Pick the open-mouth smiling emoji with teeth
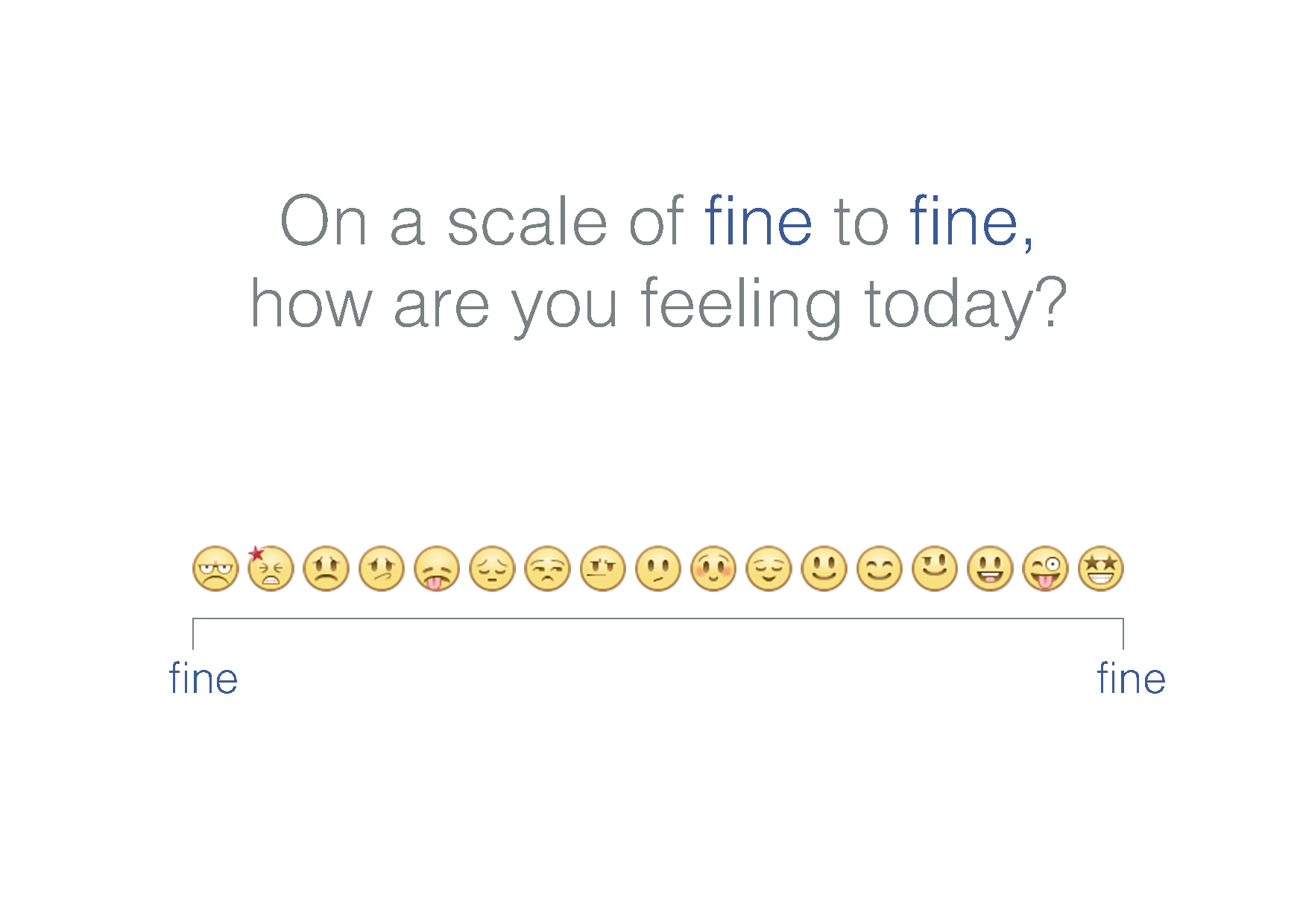1303x924 pixels. coord(990,569)
